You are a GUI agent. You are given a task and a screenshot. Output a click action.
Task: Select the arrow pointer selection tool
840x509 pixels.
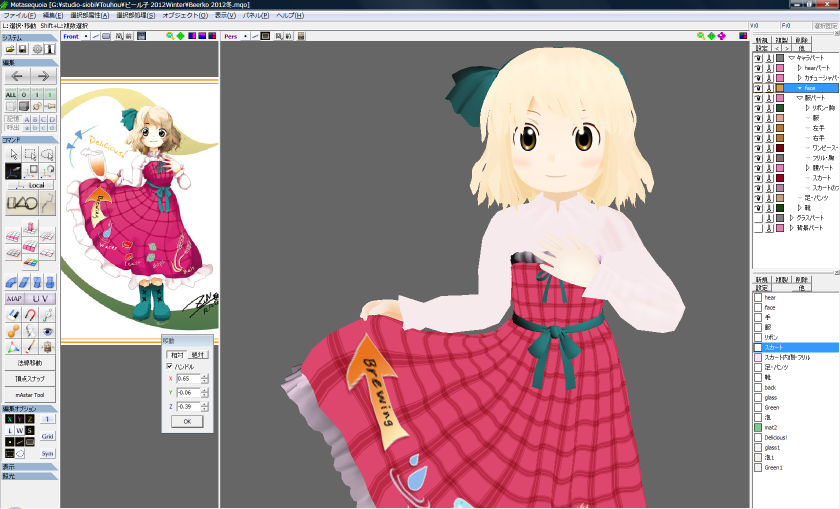[13, 155]
